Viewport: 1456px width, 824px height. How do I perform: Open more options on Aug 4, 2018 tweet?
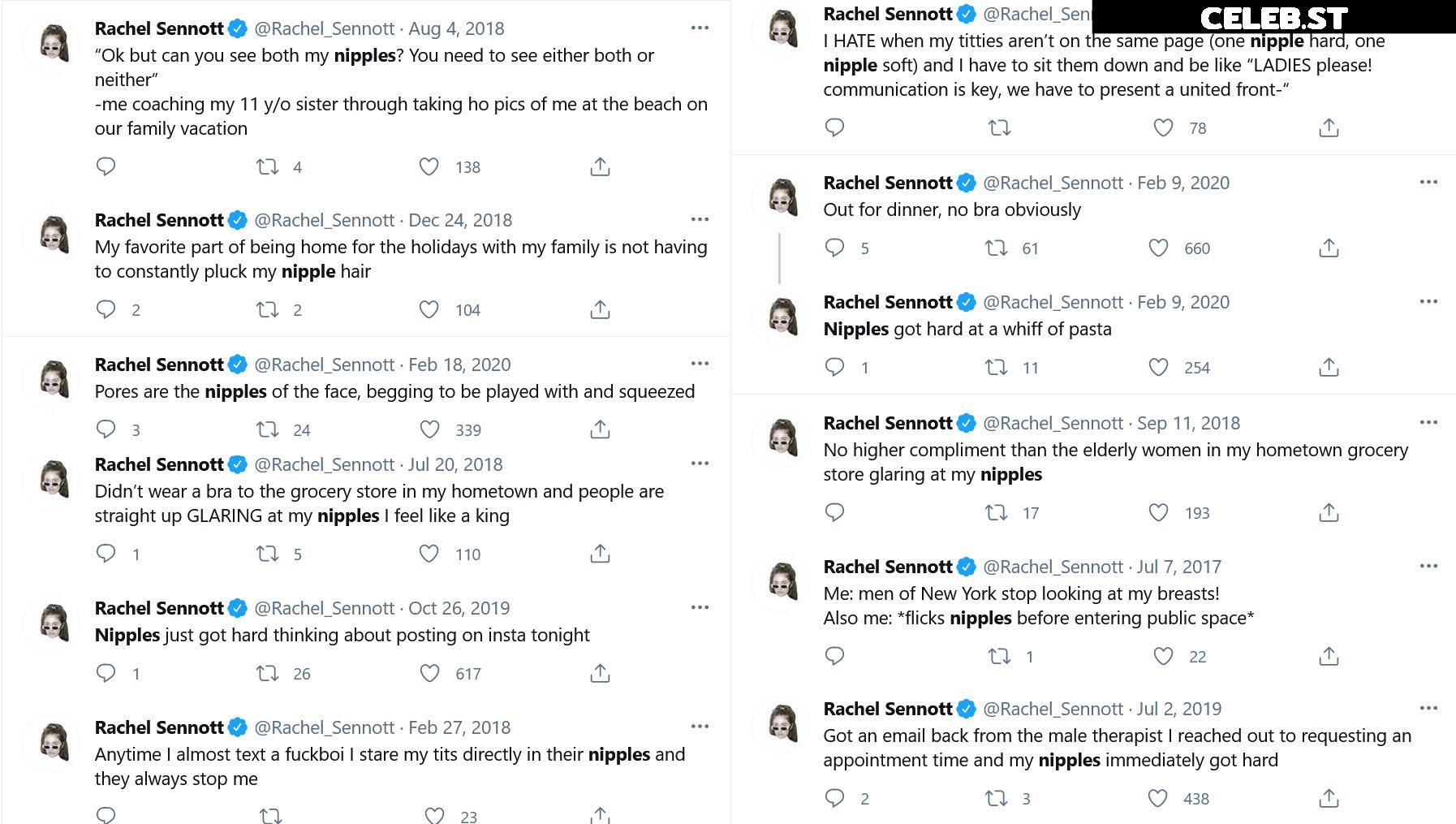pos(700,28)
